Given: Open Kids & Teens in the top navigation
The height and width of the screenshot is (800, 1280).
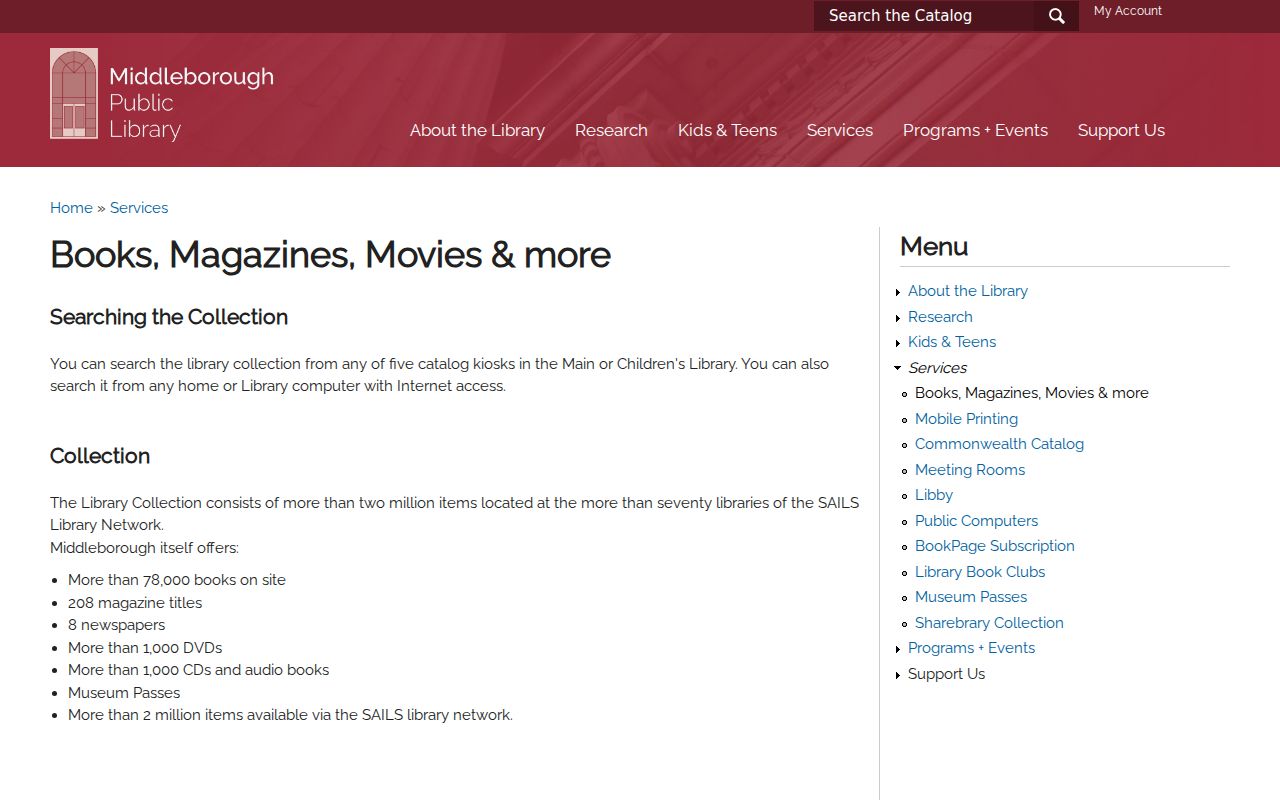Looking at the screenshot, I should [727, 130].
